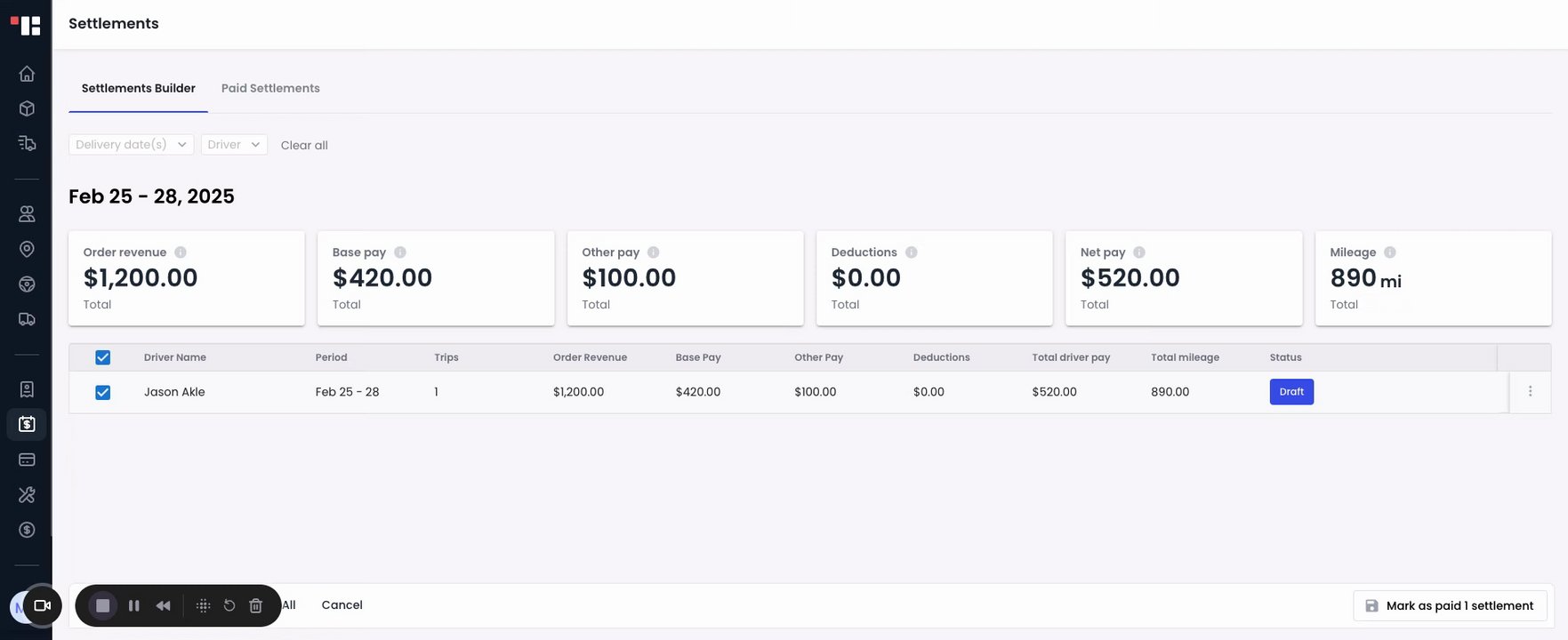The width and height of the screenshot is (1568, 640).
Task: Click the Cancel button at bottom
Action: click(342, 605)
